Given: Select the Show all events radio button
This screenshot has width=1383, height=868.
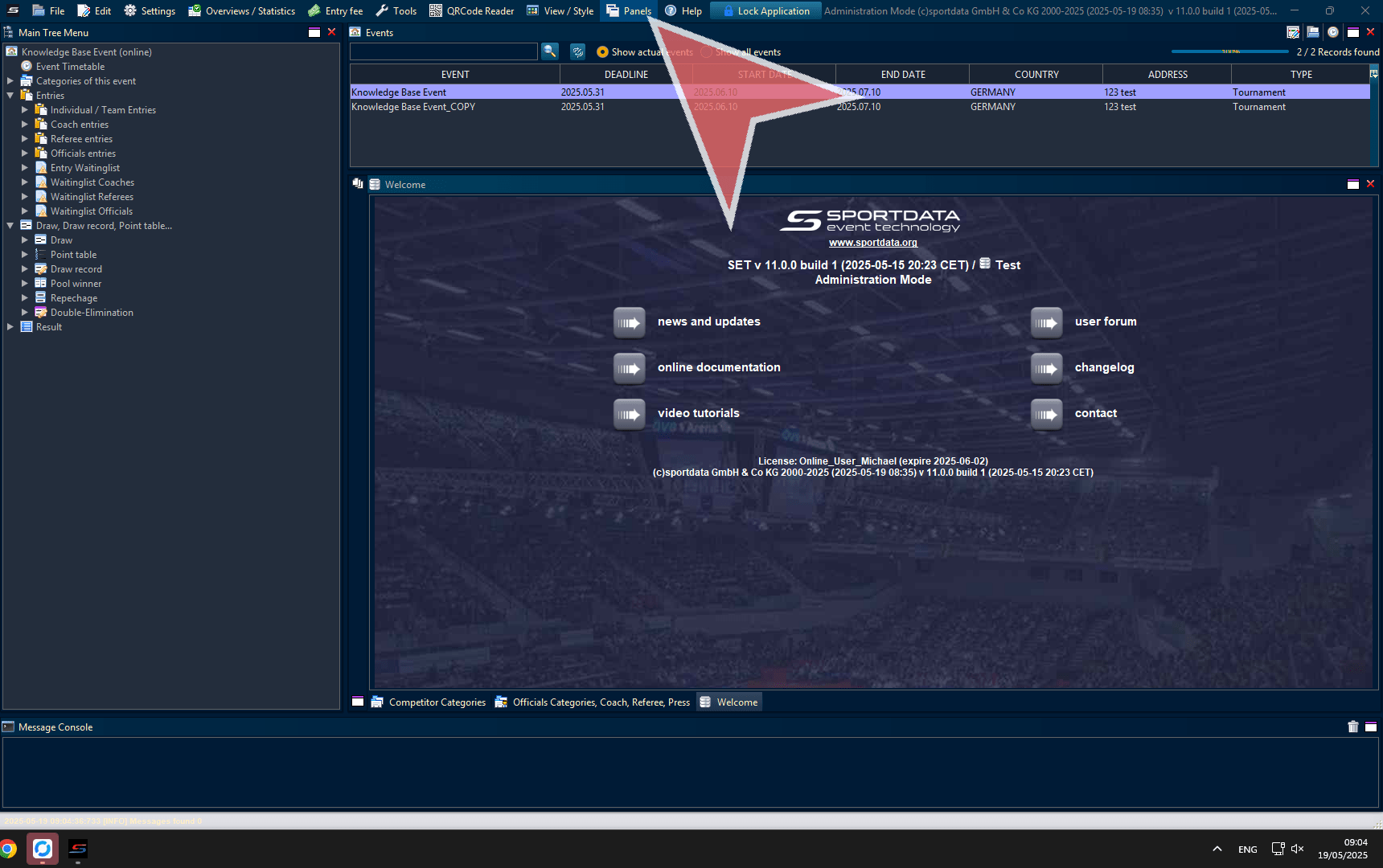Looking at the screenshot, I should click(x=706, y=52).
